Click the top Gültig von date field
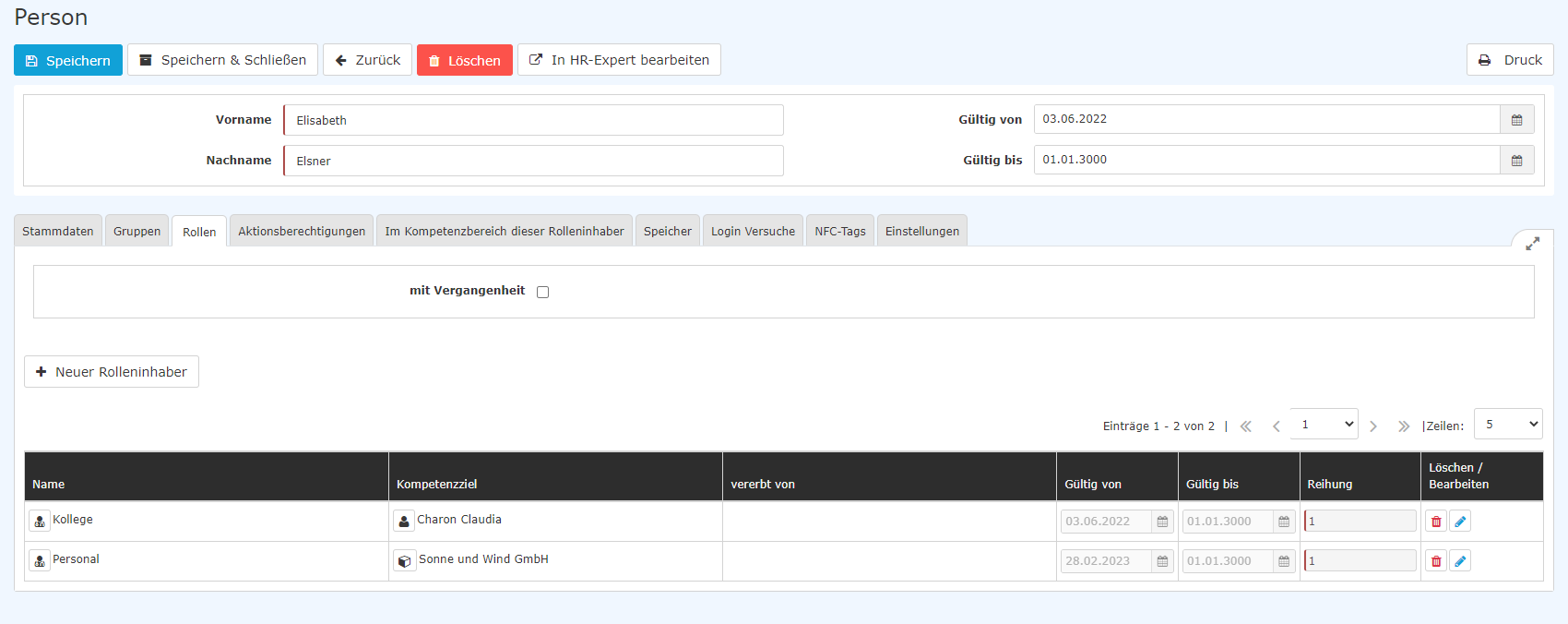 pyautogui.click(x=1266, y=119)
